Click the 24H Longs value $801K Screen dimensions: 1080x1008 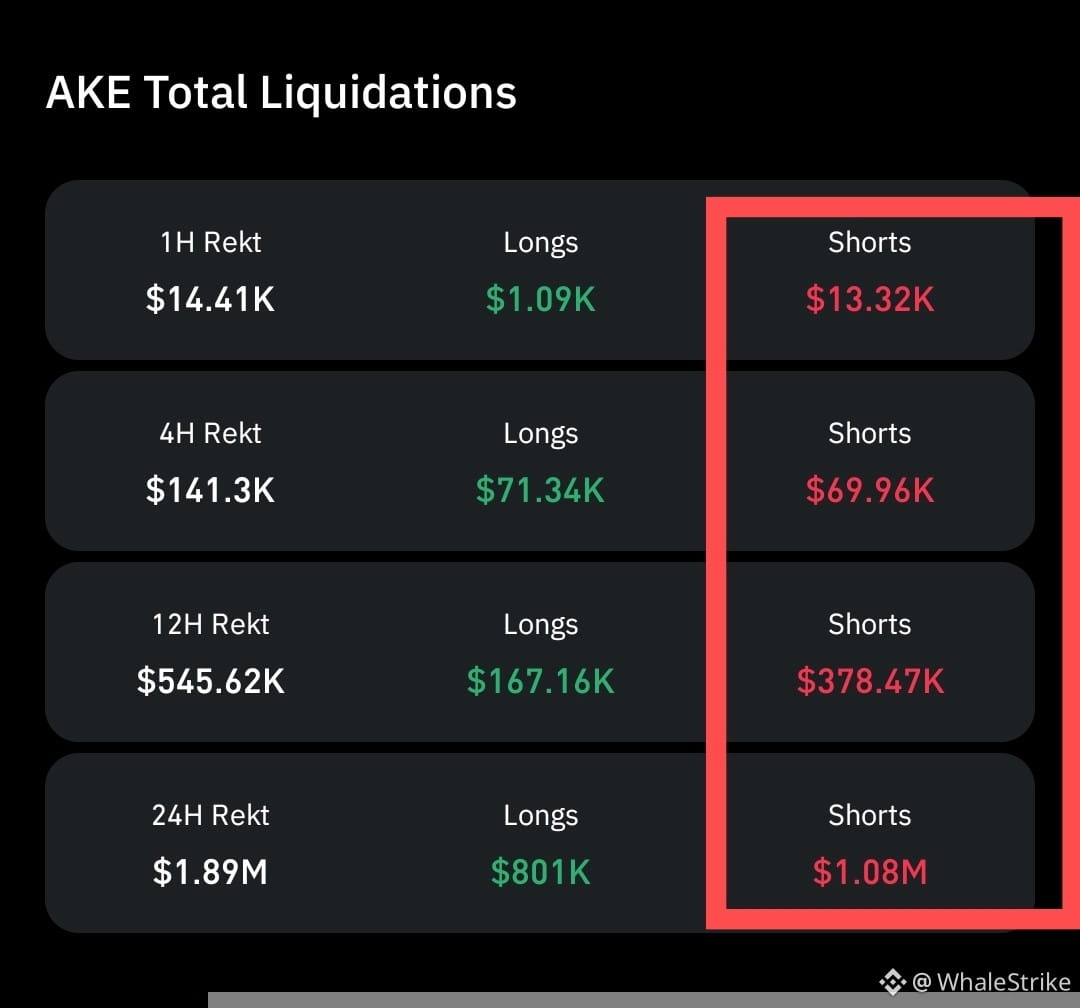[541, 872]
